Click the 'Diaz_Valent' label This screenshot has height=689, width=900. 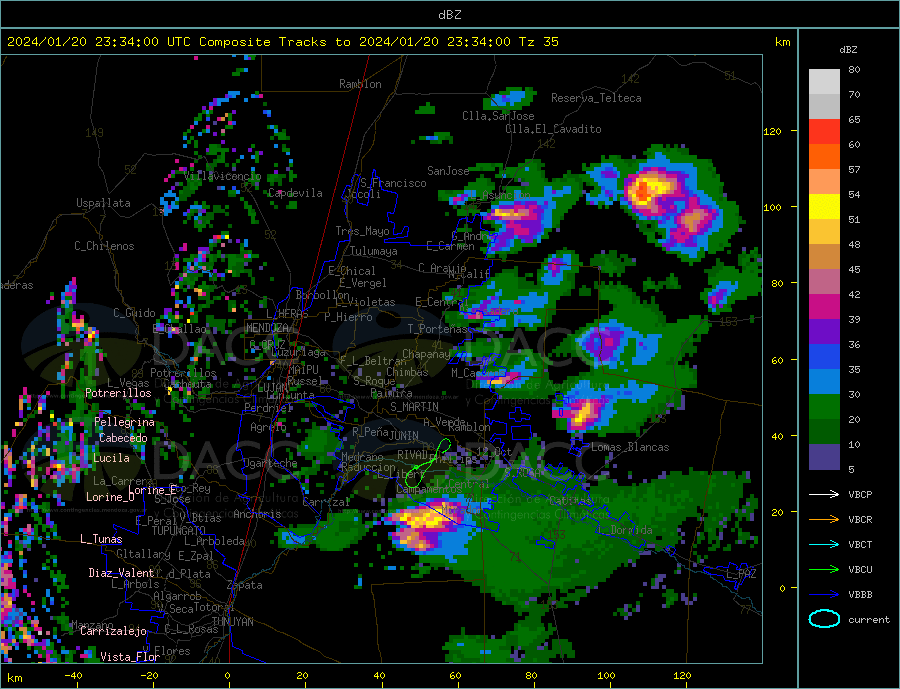pyautogui.click(x=121, y=573)
